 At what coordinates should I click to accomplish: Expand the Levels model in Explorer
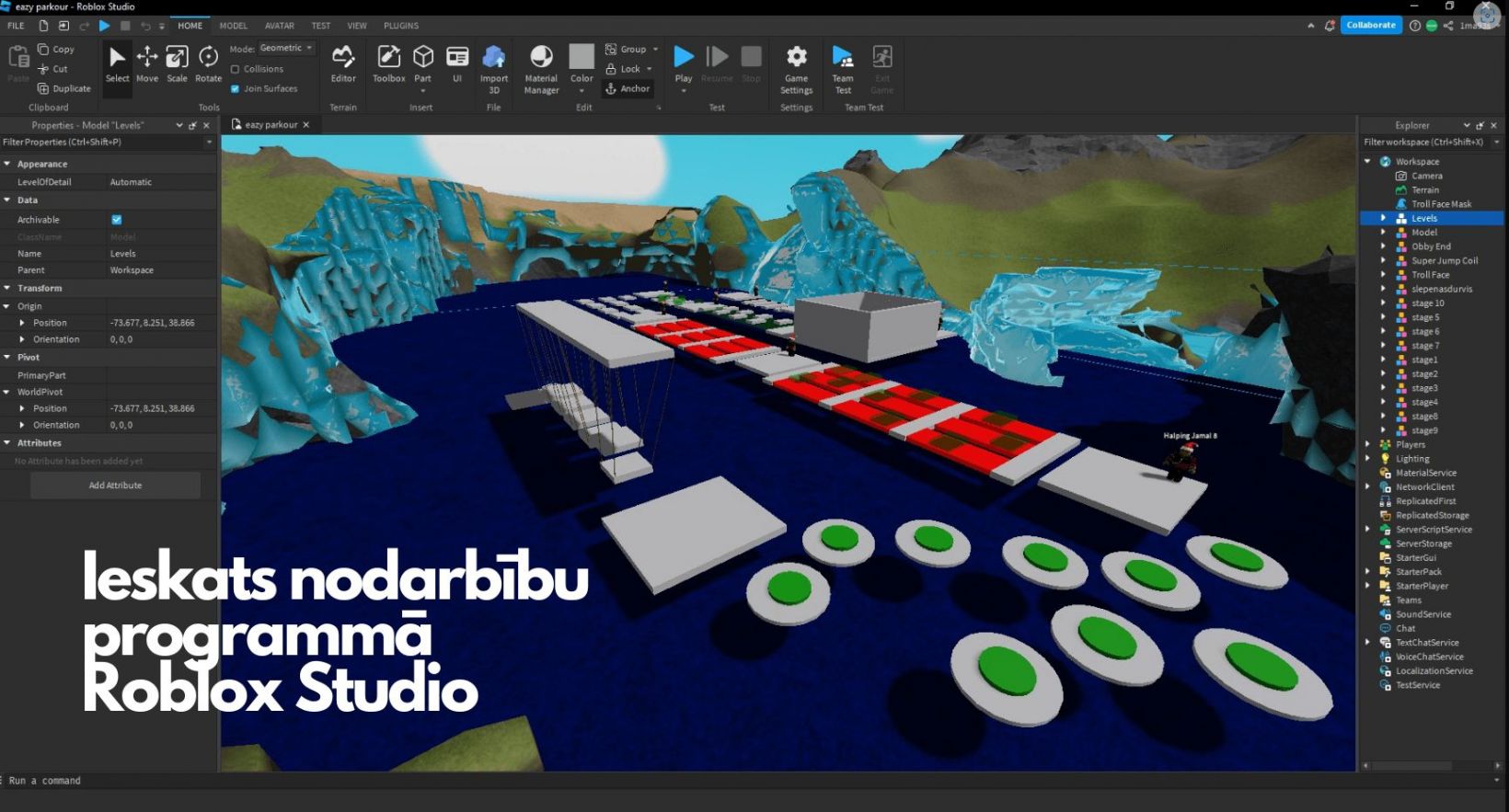click(x=1383, y=218)
